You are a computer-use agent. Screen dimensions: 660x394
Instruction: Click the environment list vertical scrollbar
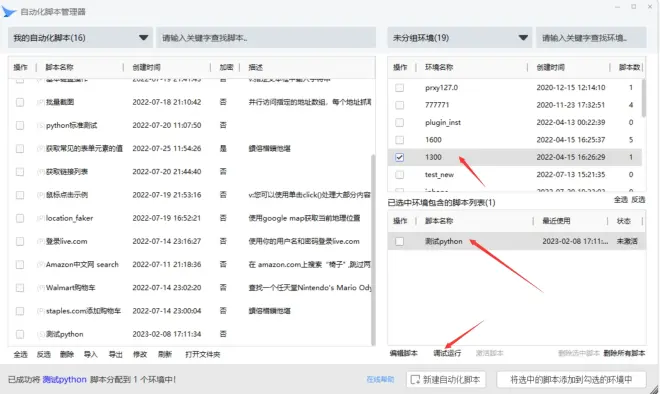(644, 98)
